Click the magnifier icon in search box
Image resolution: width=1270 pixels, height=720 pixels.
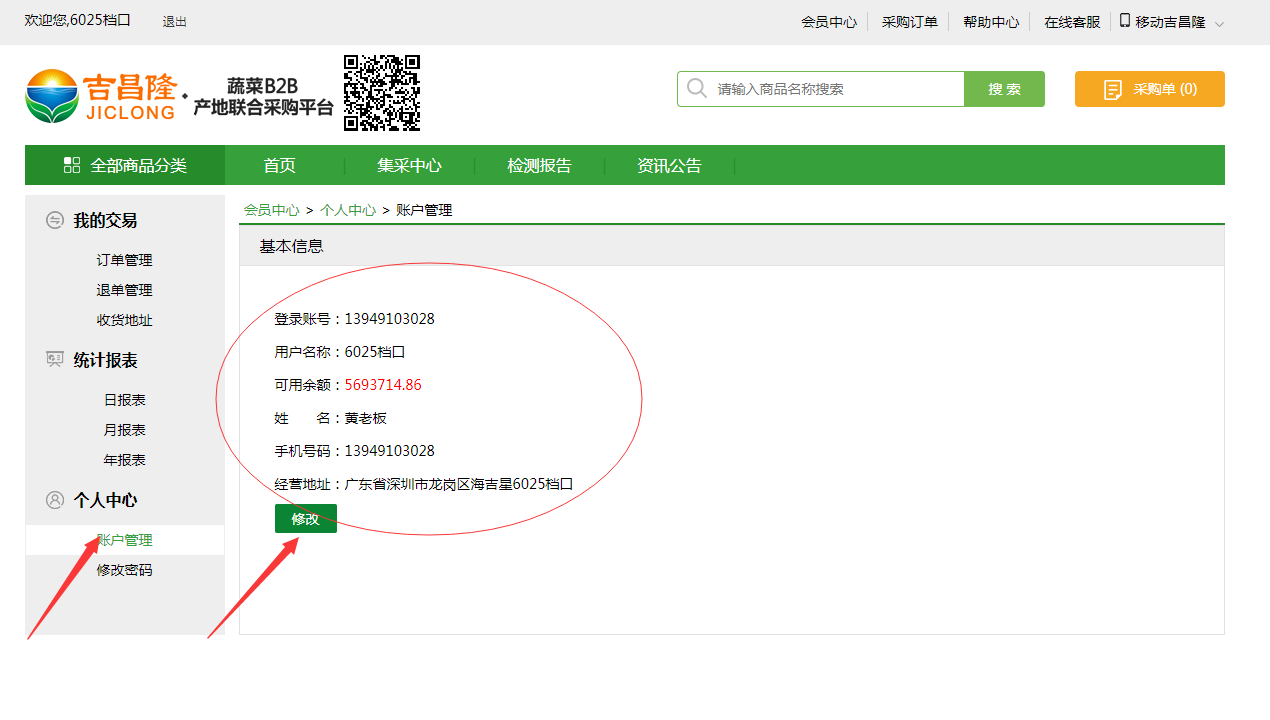click(x=697, y=89)
